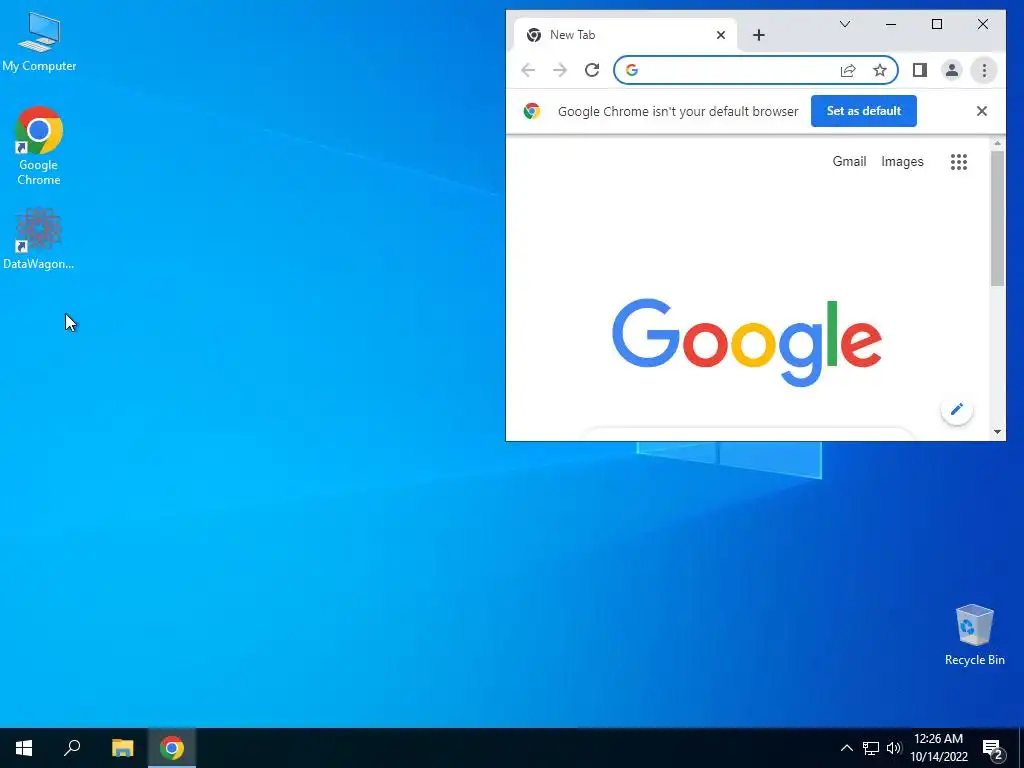The width and height of the screenshot is (1024, 768).
Task: Dismiss the default browser infobar
Action: (x=981, y=111)
